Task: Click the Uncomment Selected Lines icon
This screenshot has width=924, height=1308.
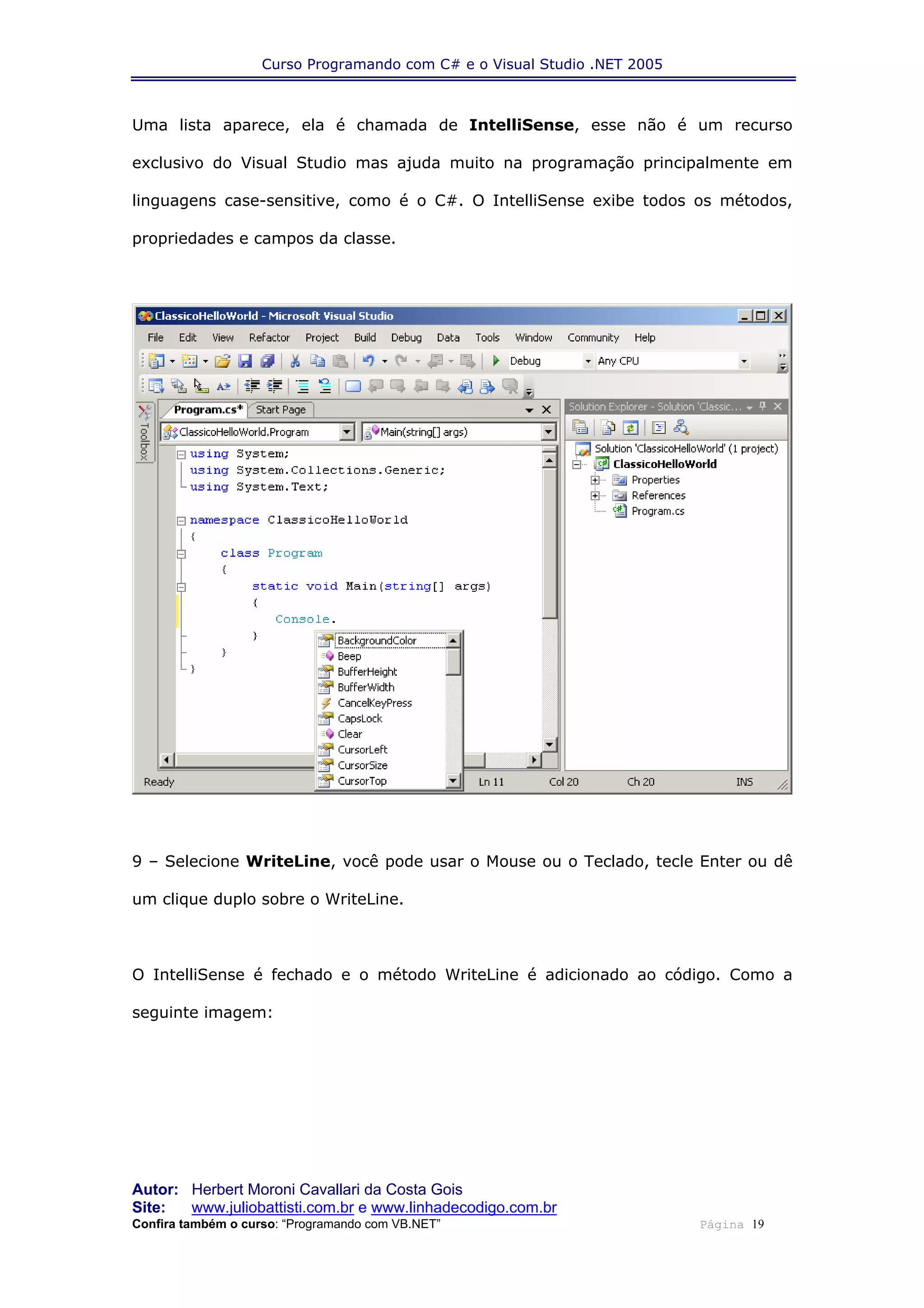Action: tap(324, 386)
